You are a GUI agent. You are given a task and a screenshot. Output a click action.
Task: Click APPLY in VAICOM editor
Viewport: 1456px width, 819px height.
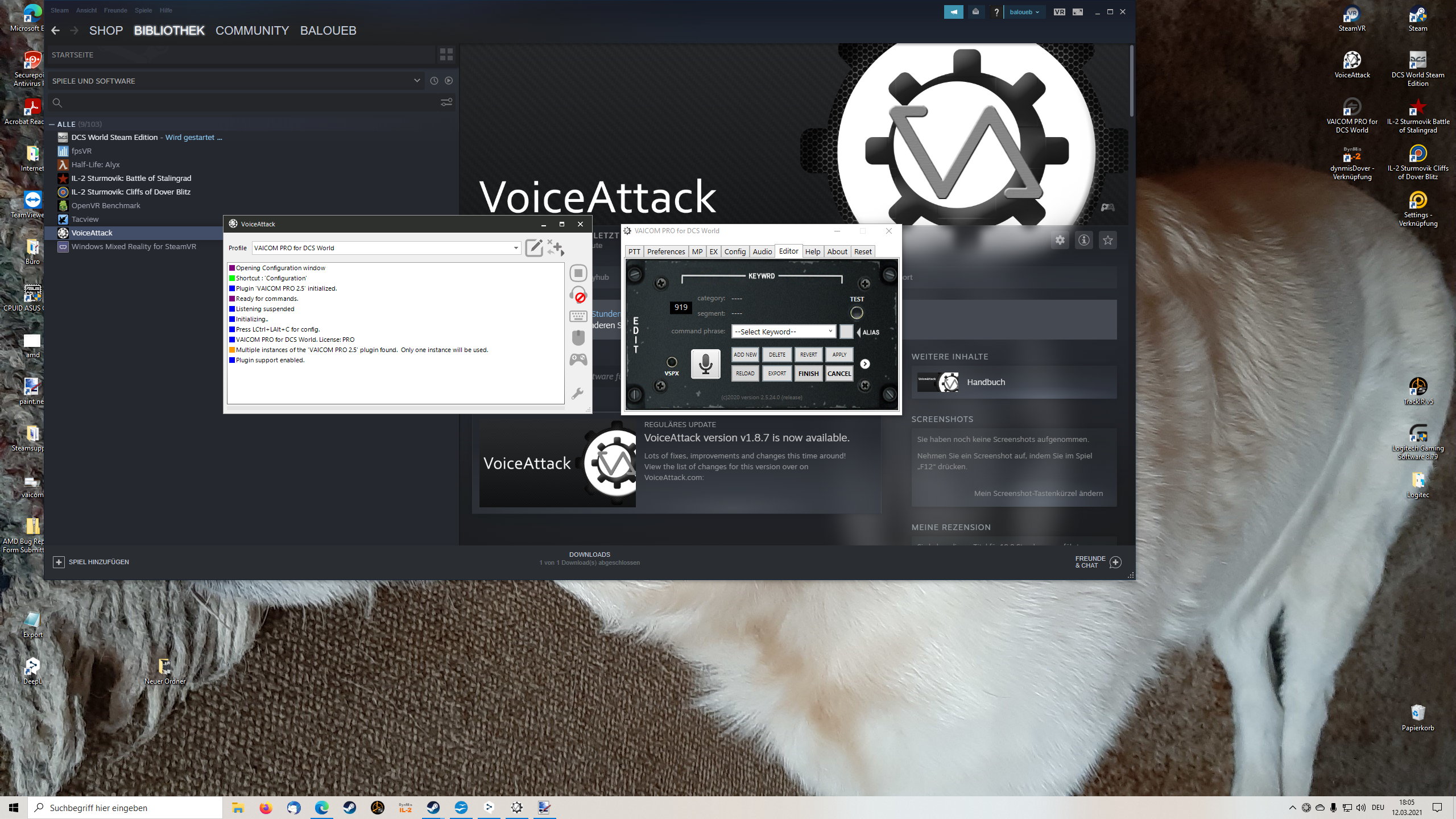pyautogui.click(x=839, y=355)
